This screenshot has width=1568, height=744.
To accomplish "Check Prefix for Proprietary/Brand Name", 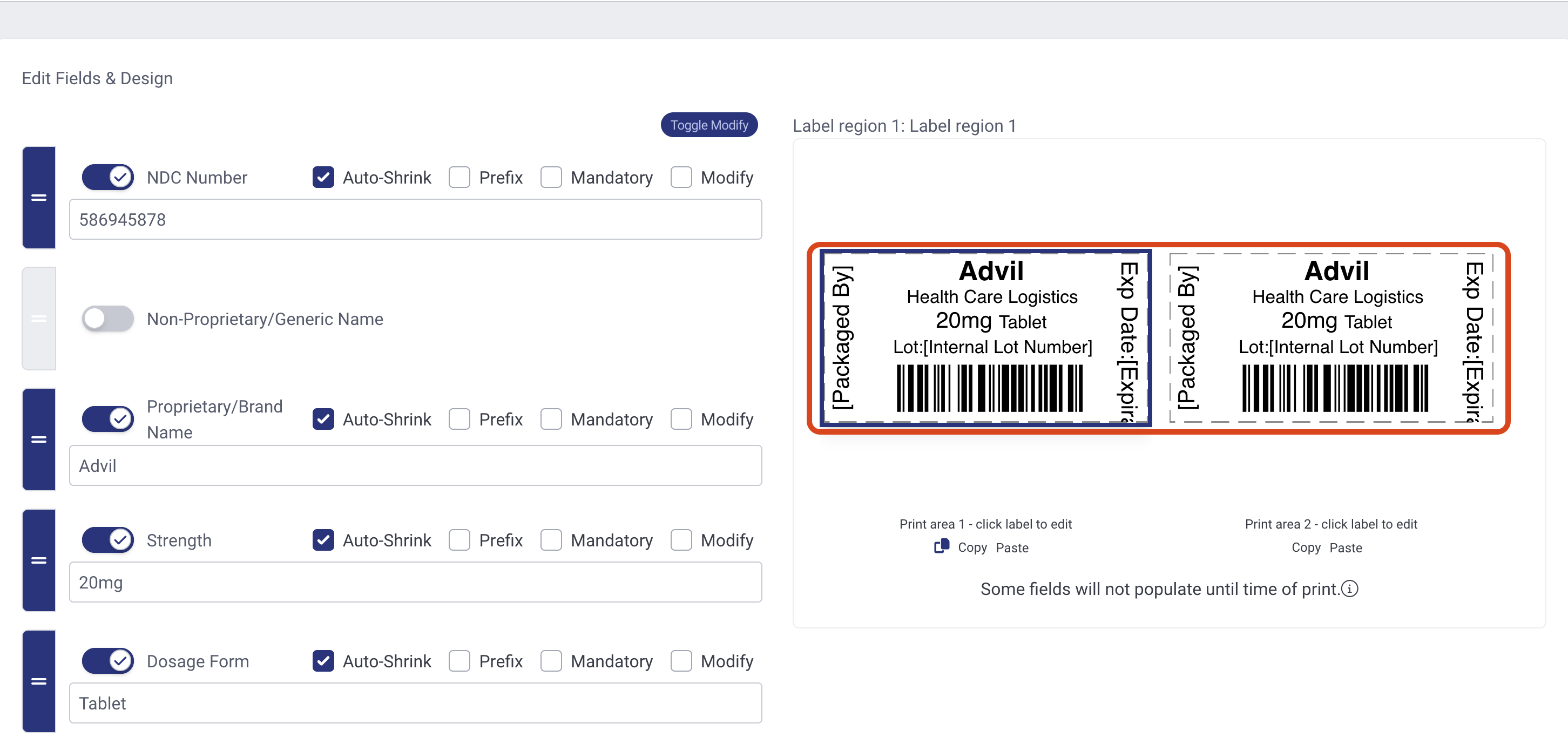I will (459, 419).
